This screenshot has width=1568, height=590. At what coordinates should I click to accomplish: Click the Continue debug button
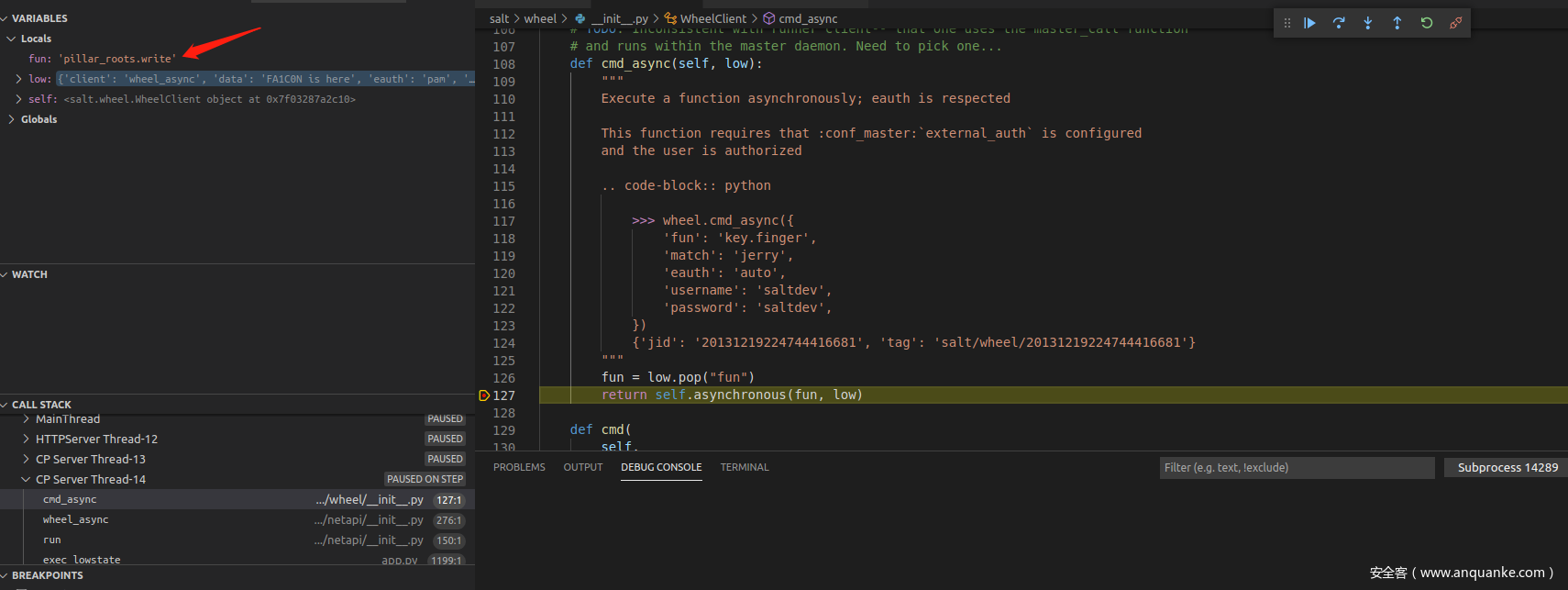[1309, 23]
